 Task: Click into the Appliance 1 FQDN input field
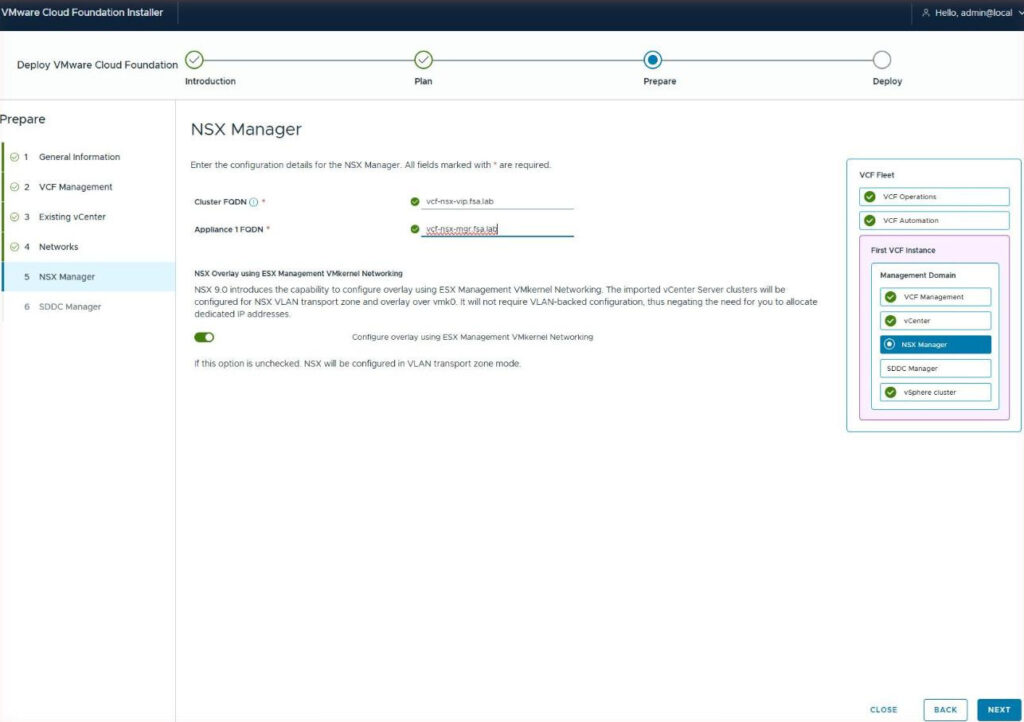498,229
